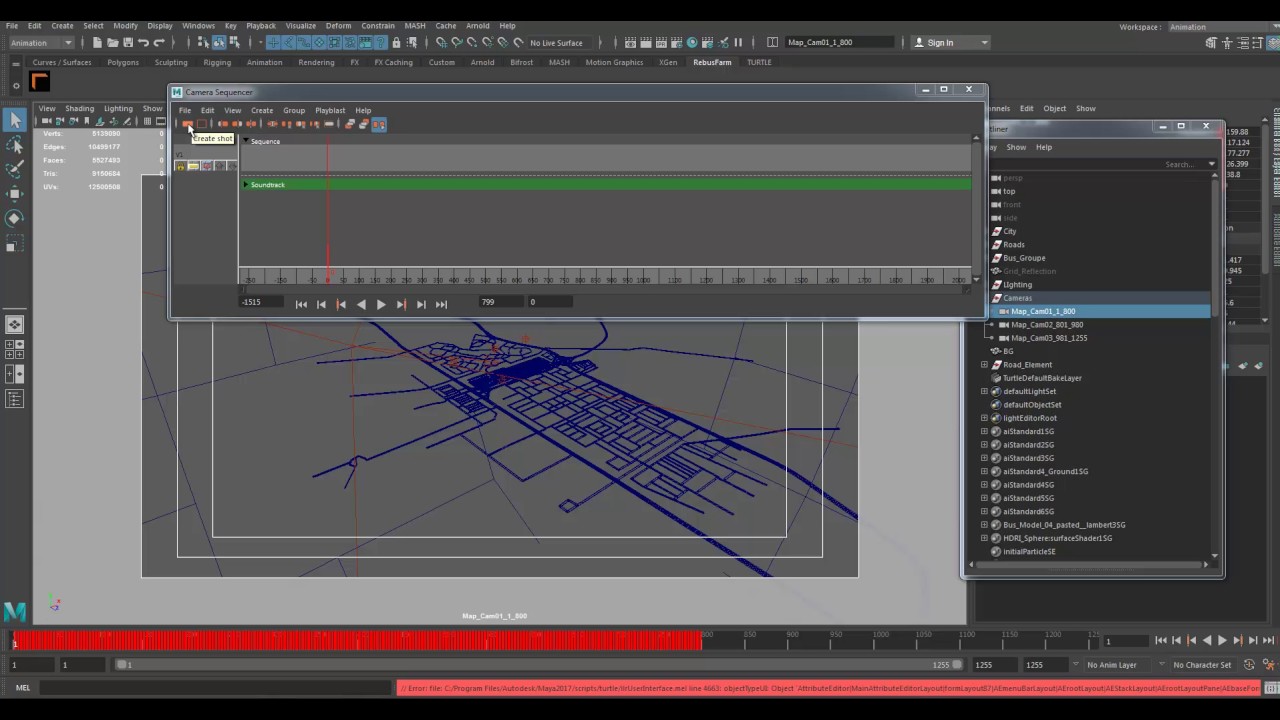Click Play backward in Camera Sequencer

pos(361,304)
